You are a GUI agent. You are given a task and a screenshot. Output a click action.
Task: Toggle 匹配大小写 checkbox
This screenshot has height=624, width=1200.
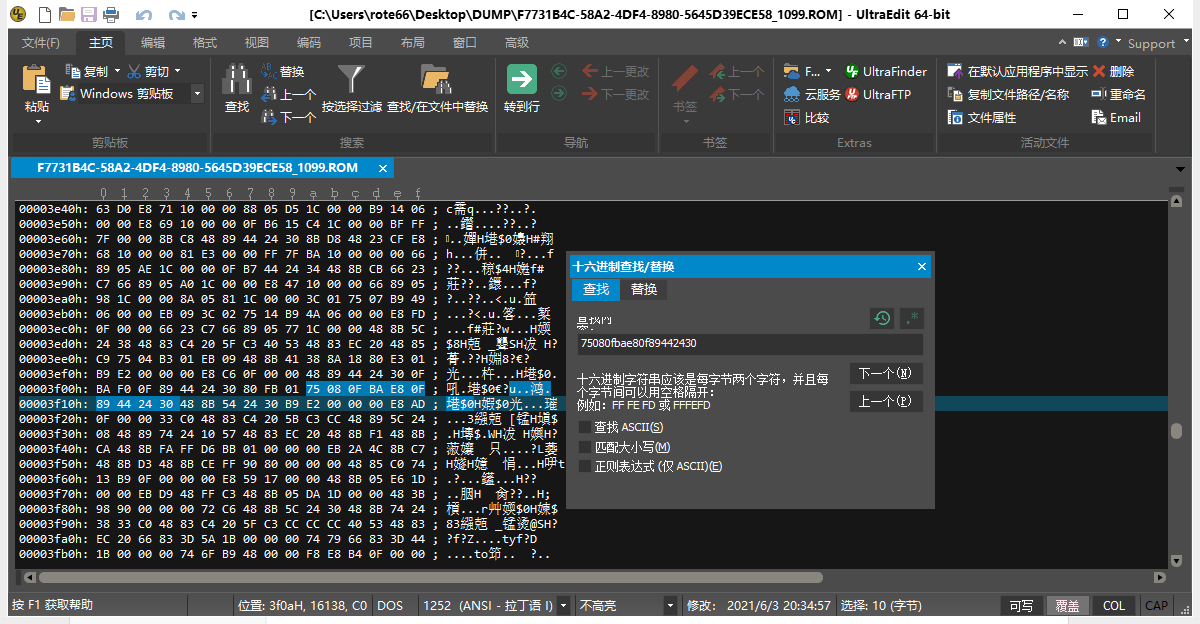click(x=585, y=447)
